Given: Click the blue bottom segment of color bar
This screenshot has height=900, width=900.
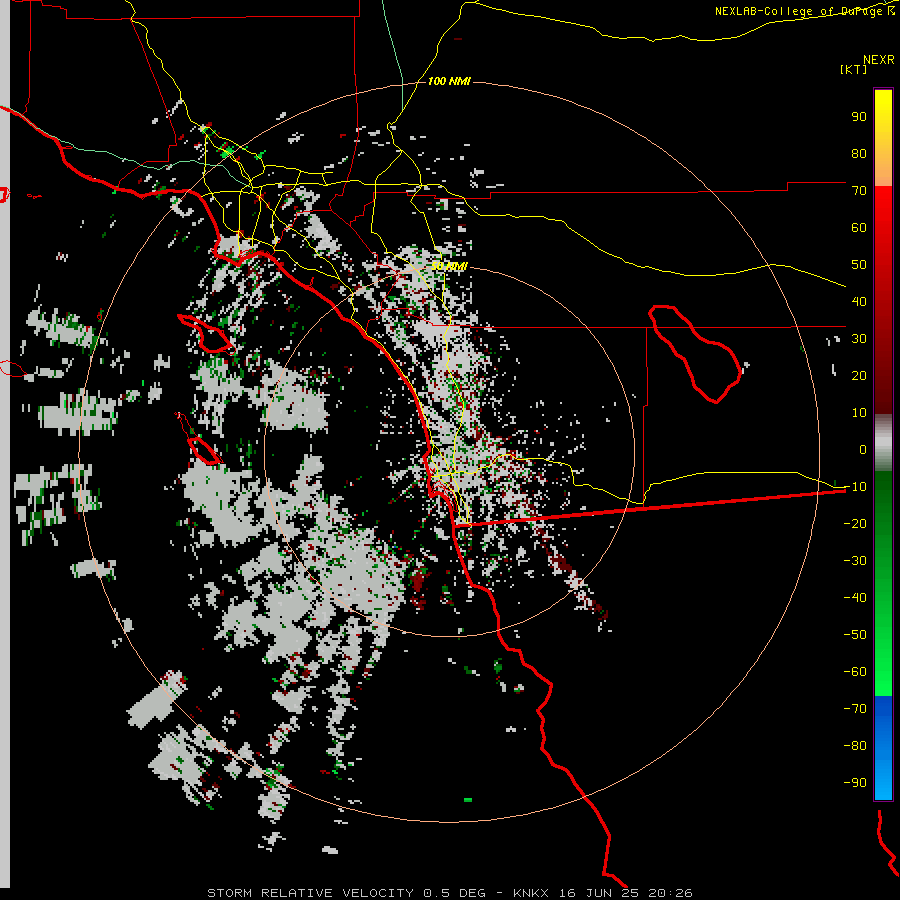Looking at the screenshot, I should coord(883,748).
